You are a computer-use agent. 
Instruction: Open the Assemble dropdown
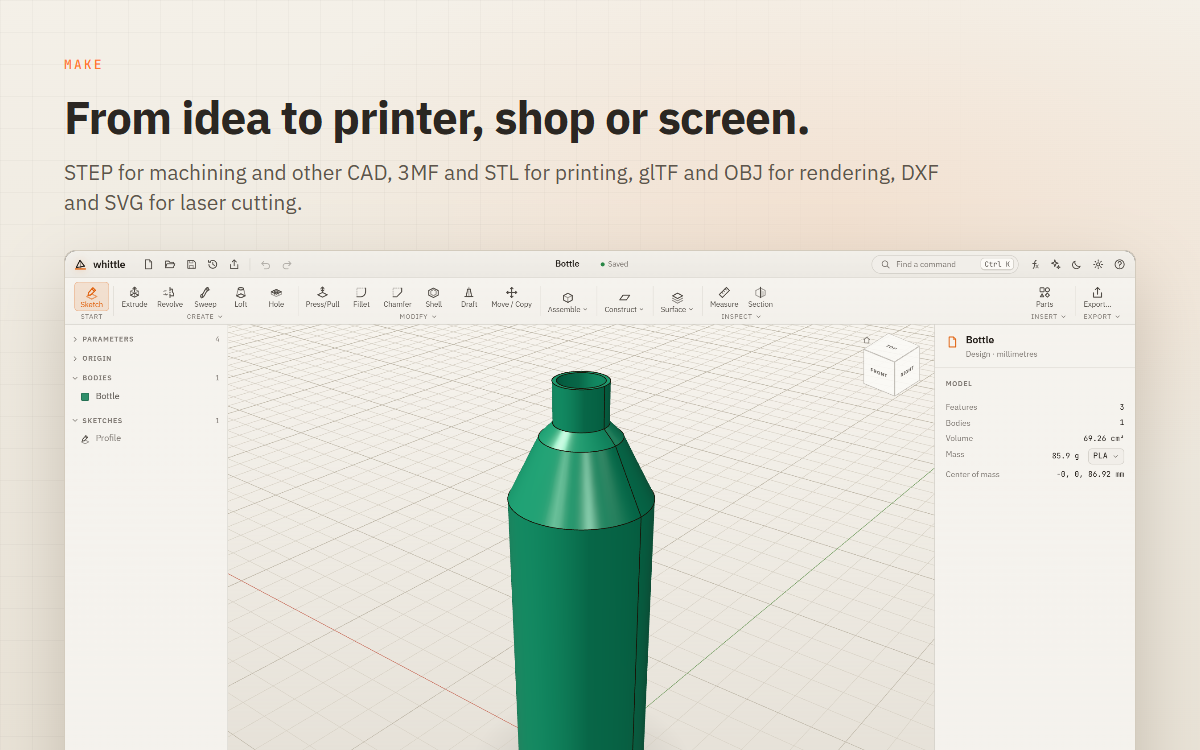567,301
